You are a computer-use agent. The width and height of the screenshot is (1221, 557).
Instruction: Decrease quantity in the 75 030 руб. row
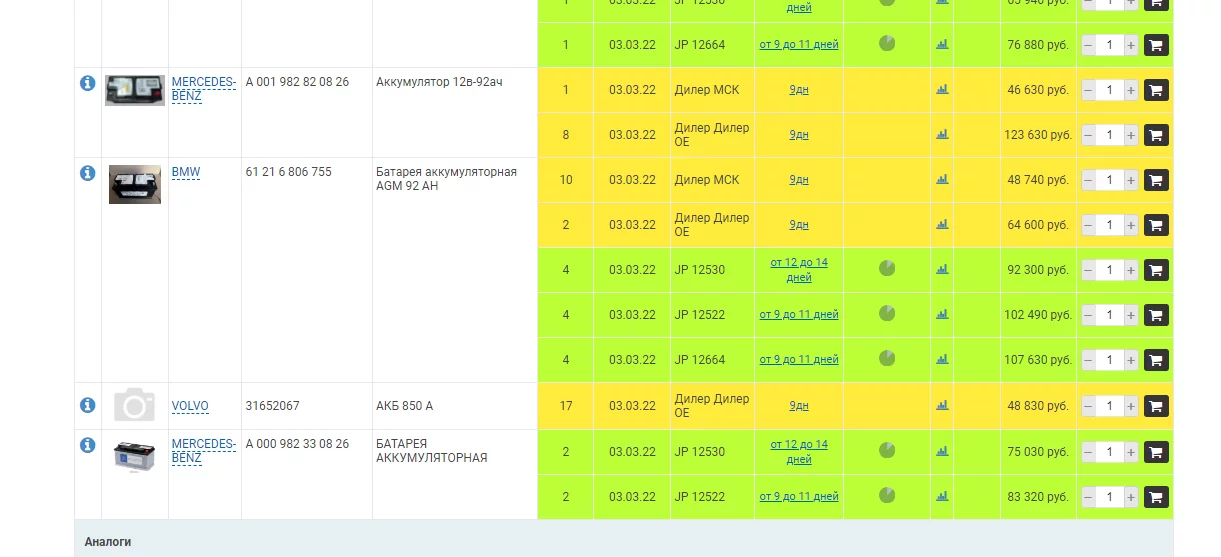click(1088, 452)
